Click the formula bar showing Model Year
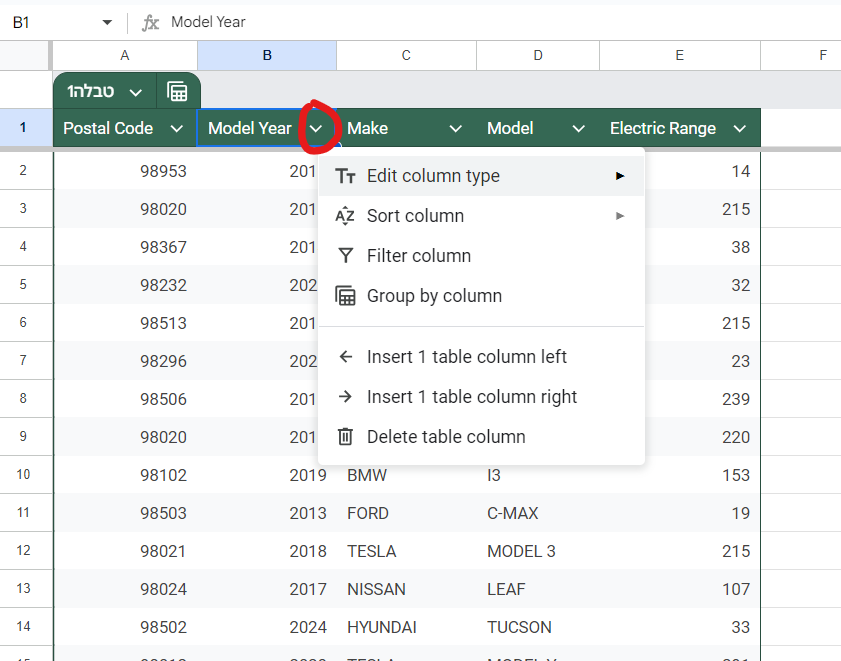Screen dimensions: 841x661 click(500, 22)
